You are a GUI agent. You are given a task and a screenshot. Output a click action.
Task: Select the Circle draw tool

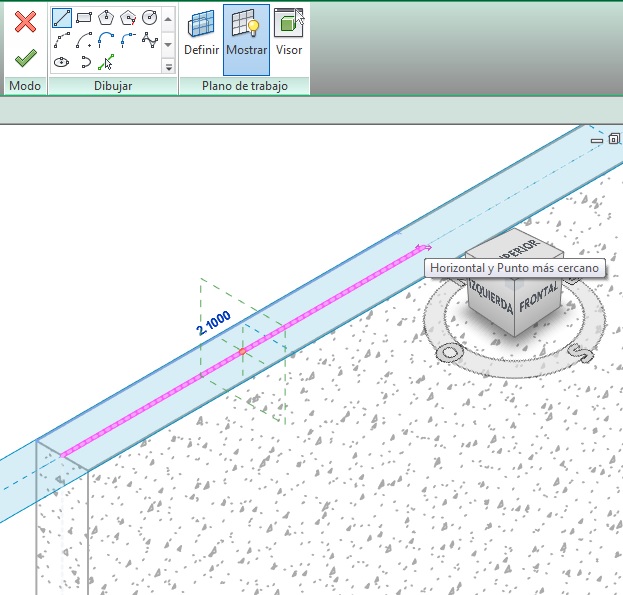click(x=150, y=18)
